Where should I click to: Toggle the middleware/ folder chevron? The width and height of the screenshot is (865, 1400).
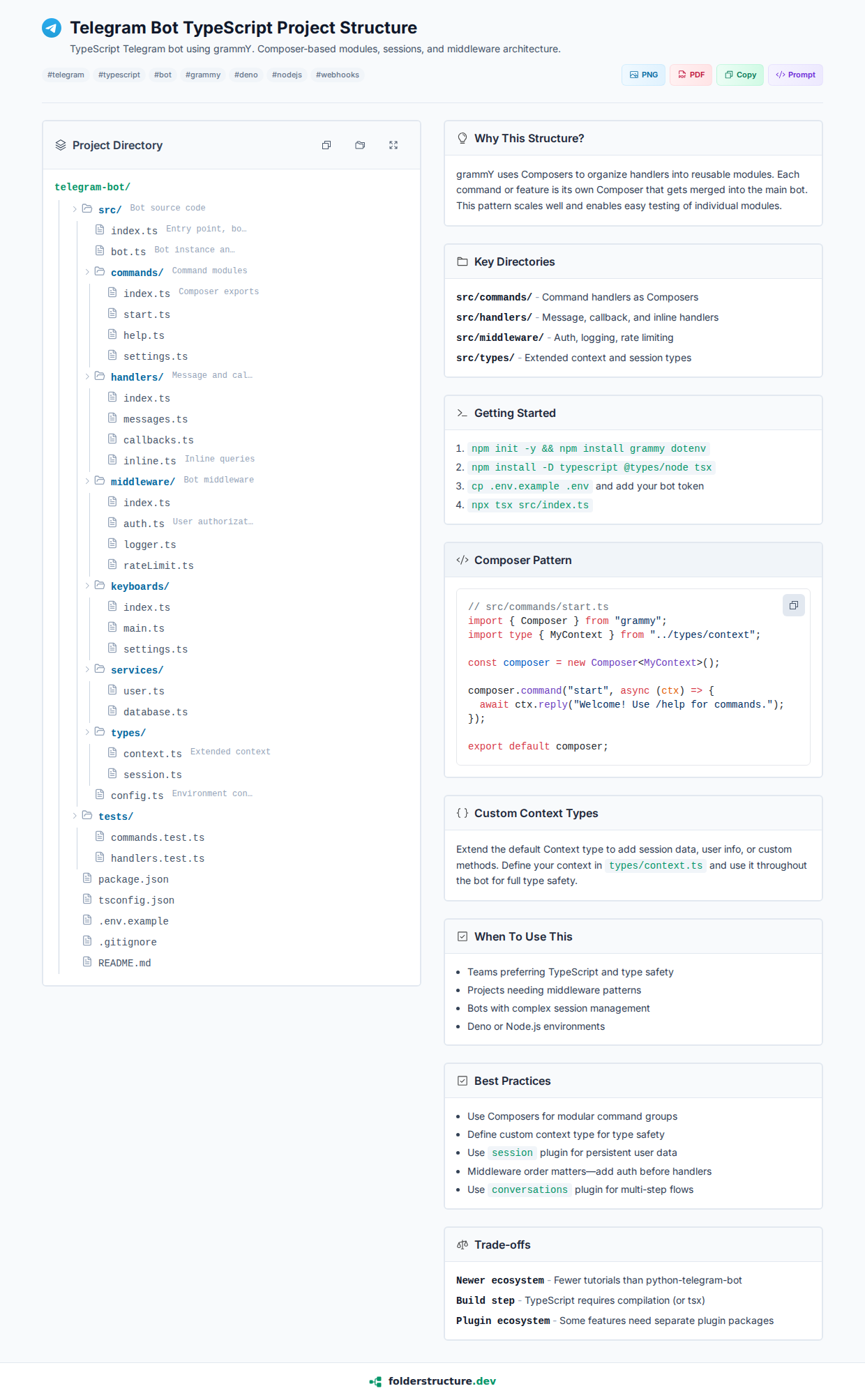point(87,481)
